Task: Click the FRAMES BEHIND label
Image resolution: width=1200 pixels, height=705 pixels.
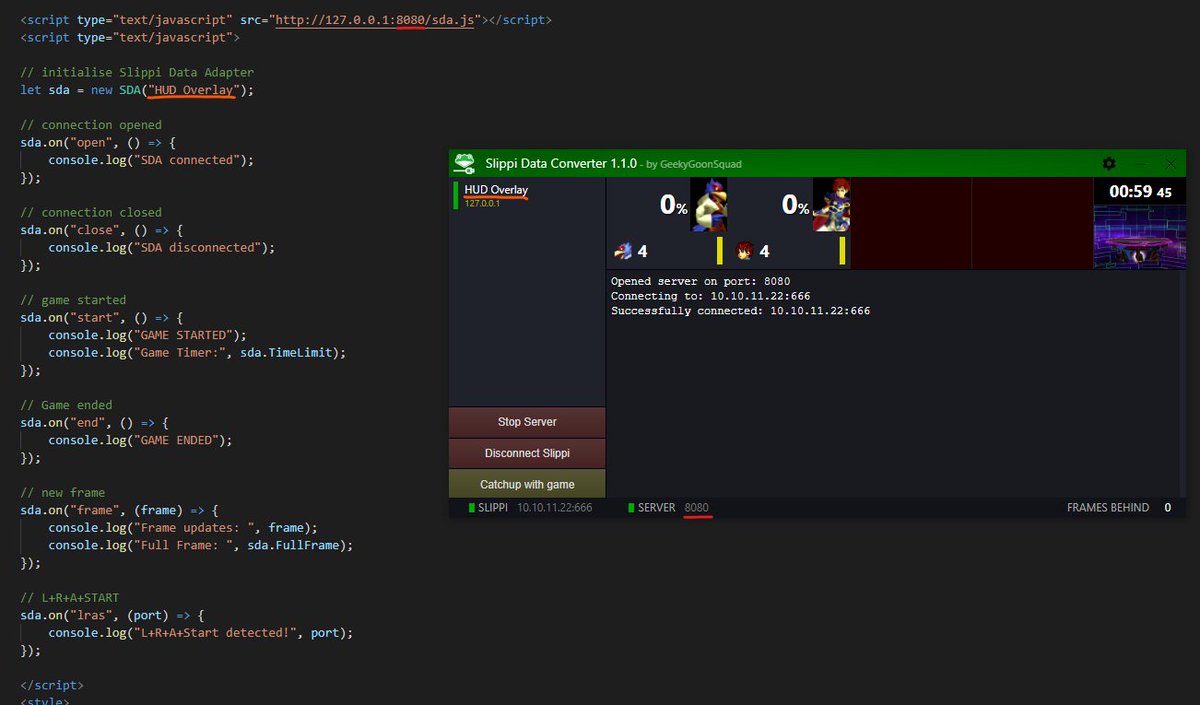Action: (x=1108, y=508)
